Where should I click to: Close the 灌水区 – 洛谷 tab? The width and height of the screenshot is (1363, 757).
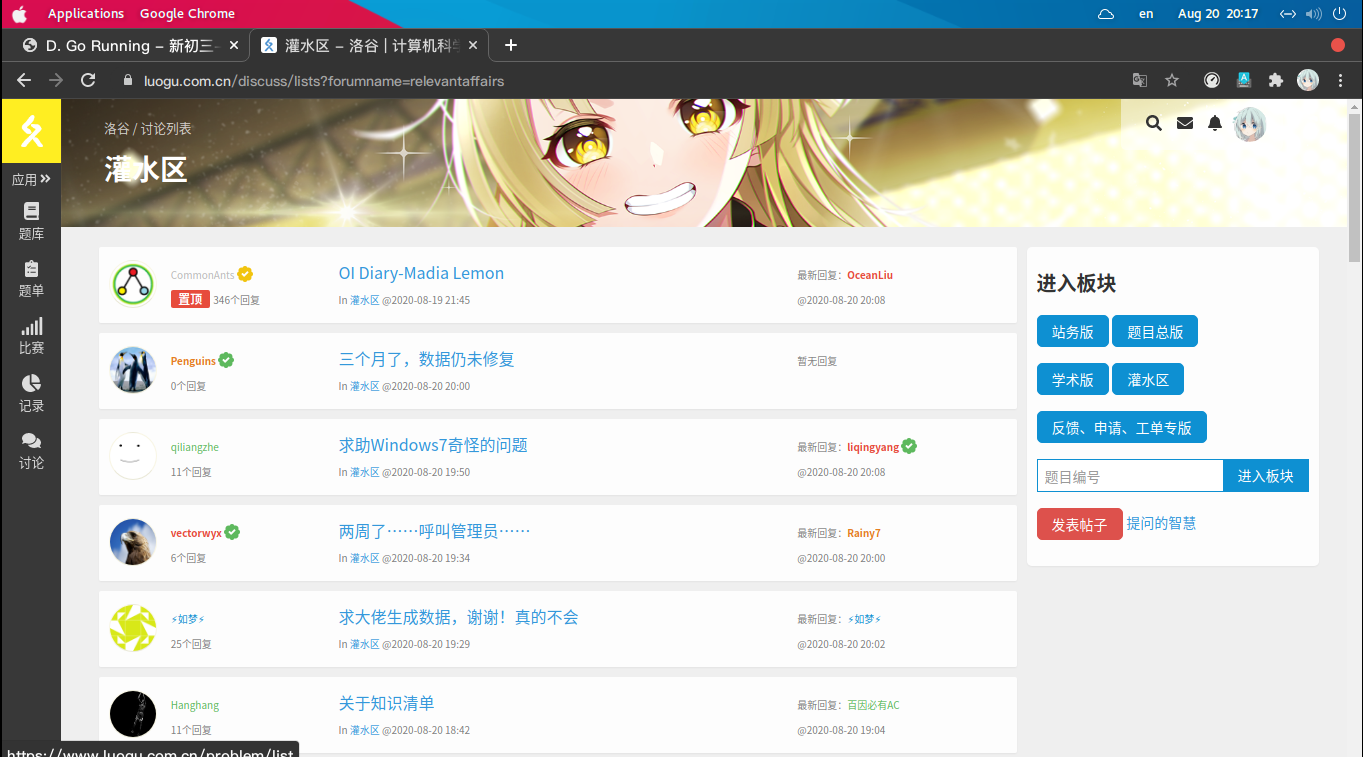(x=473, y=45)
